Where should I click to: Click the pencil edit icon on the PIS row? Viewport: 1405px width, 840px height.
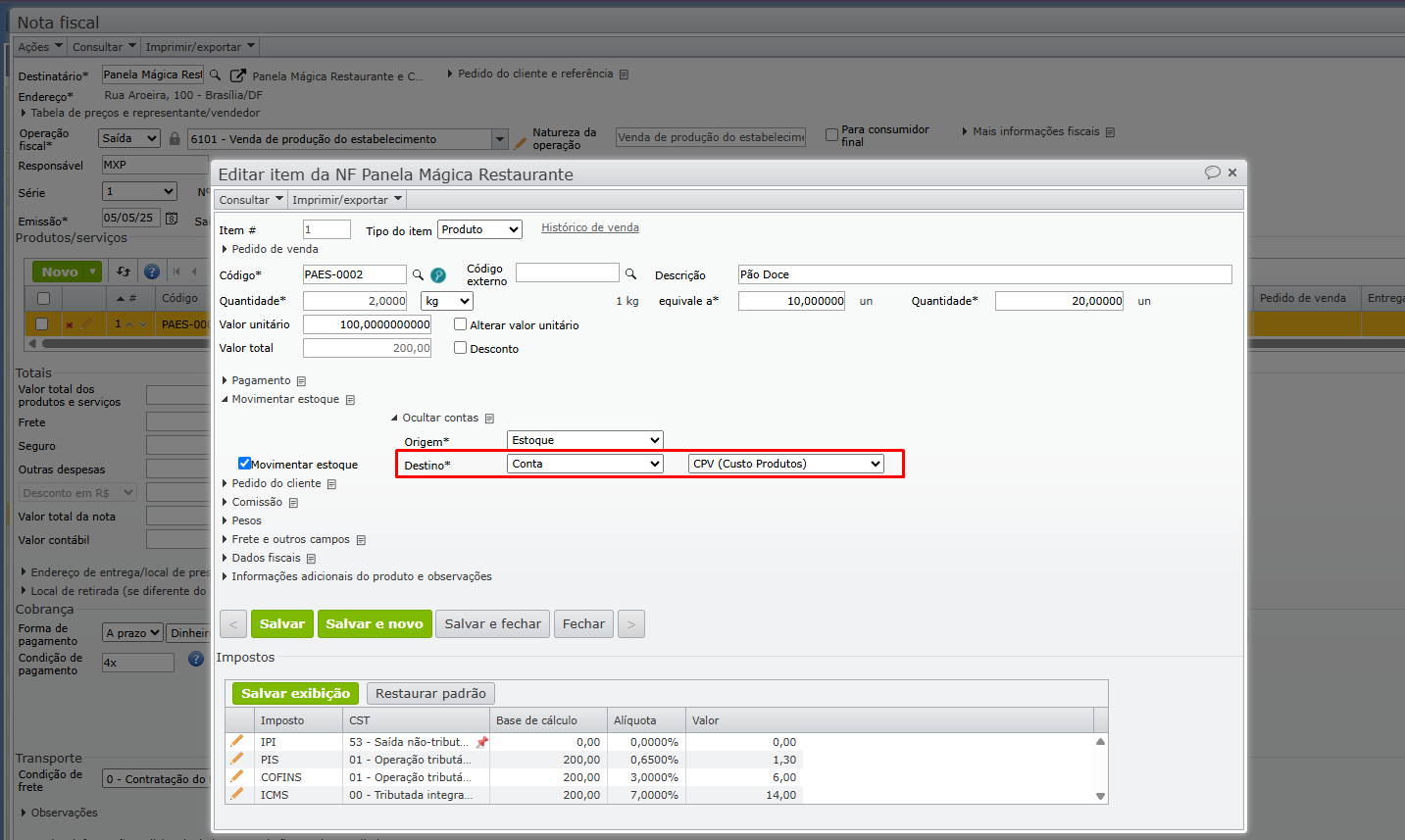(x=236, y=759)
